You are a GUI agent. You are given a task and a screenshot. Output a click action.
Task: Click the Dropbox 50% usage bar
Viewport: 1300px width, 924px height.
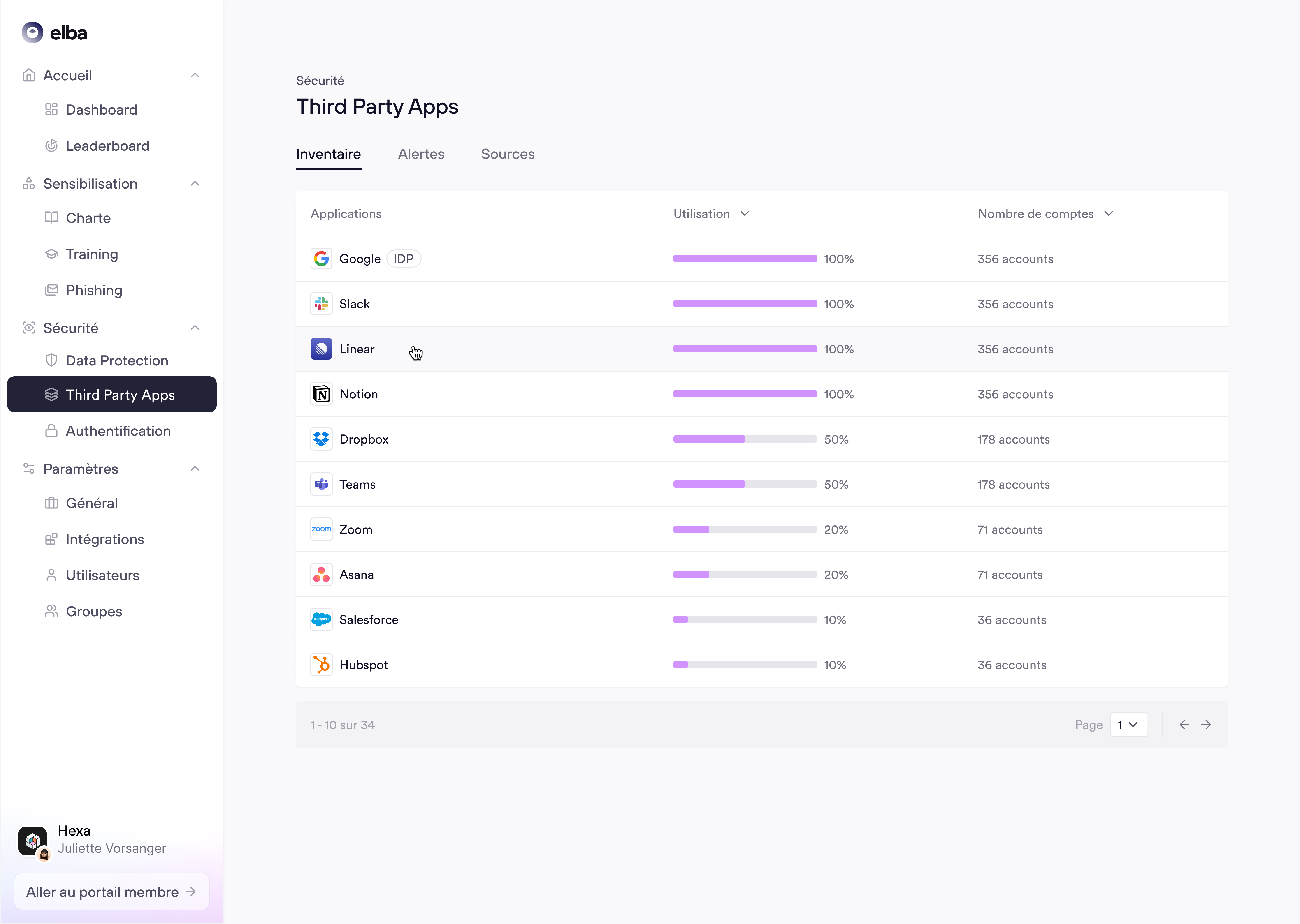[x=745, y=439]
